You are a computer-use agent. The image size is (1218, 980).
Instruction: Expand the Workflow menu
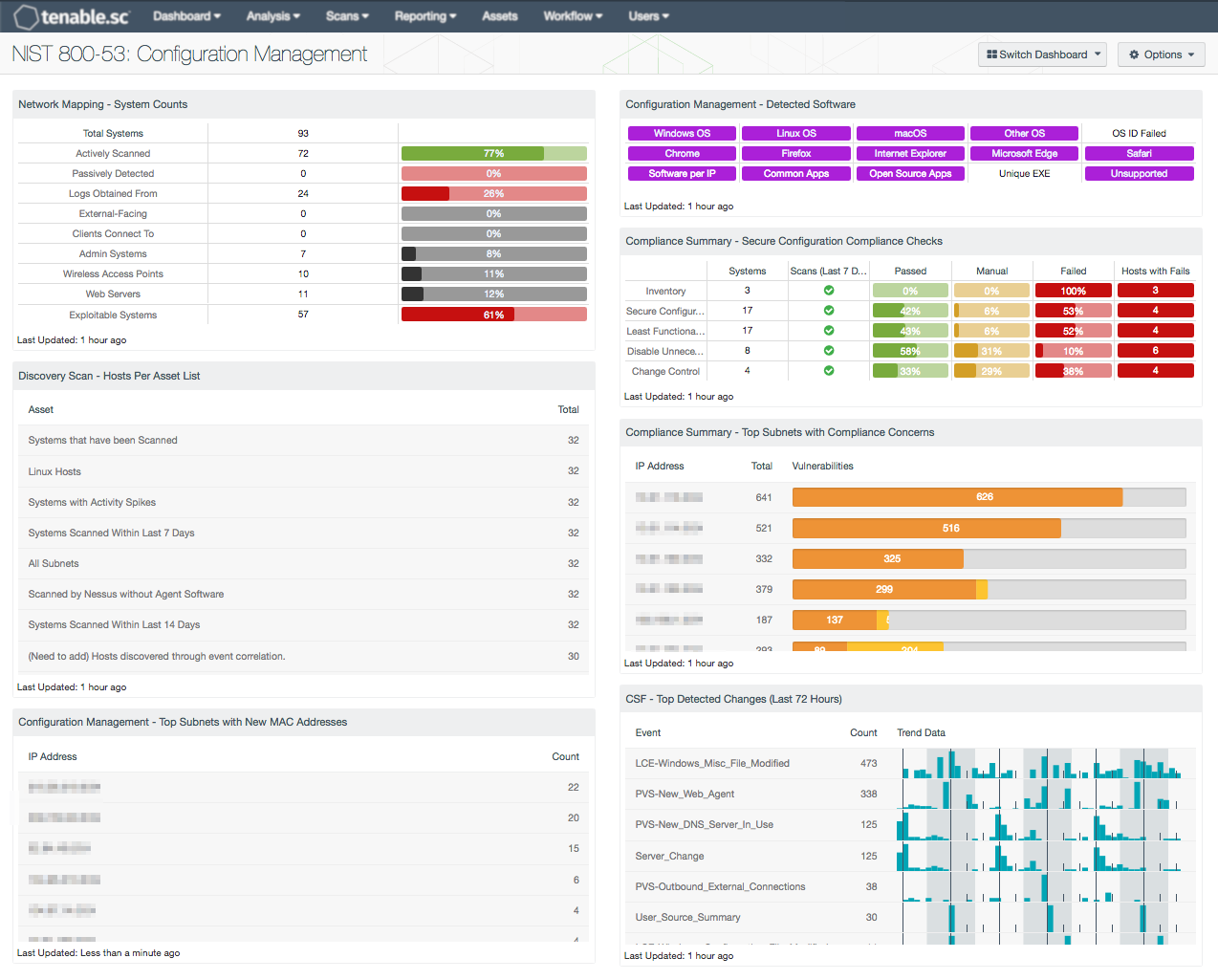pyautogui.click(x=573, y=16)
